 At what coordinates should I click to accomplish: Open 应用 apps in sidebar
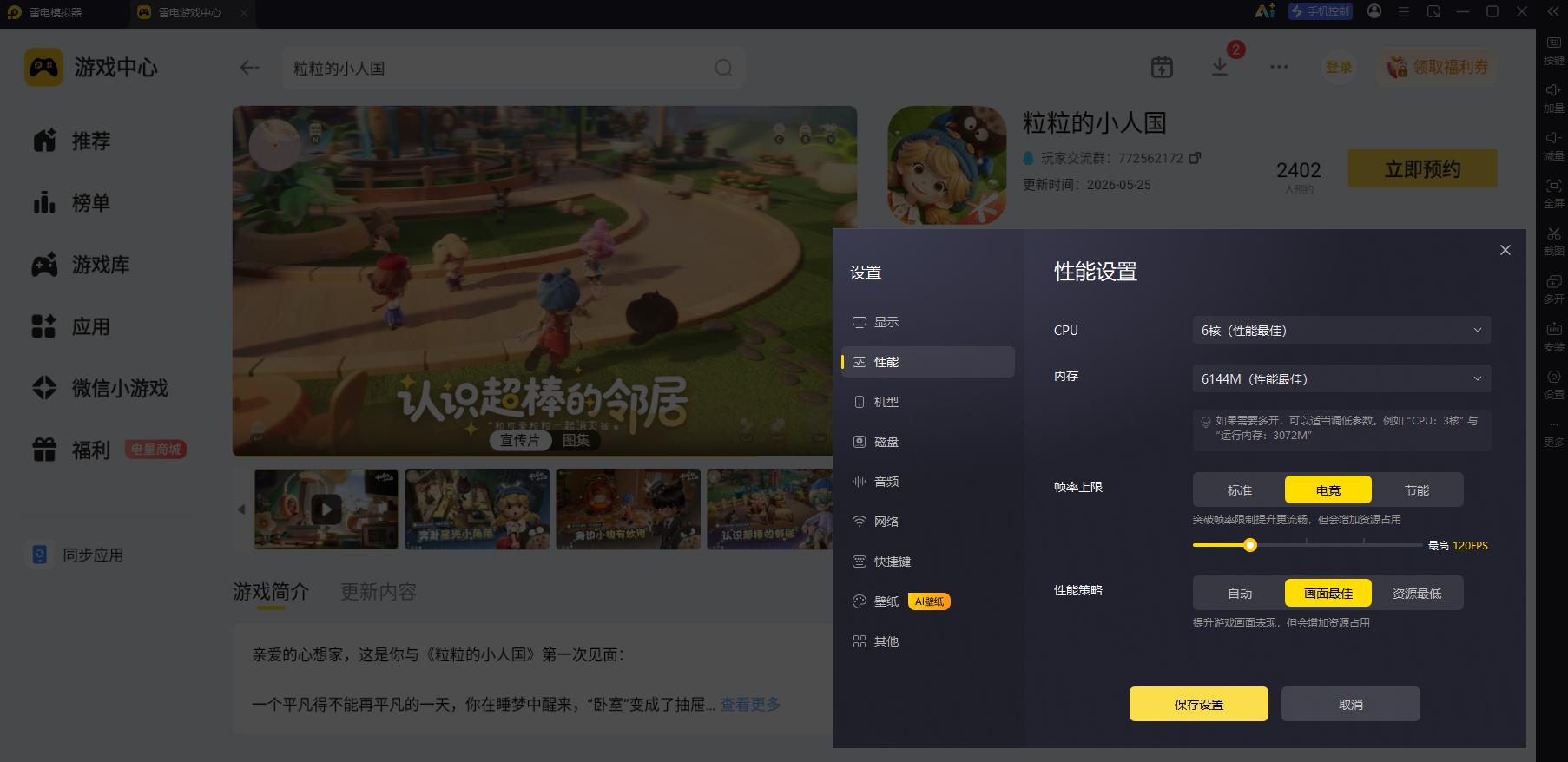click(x=72, y=327)
